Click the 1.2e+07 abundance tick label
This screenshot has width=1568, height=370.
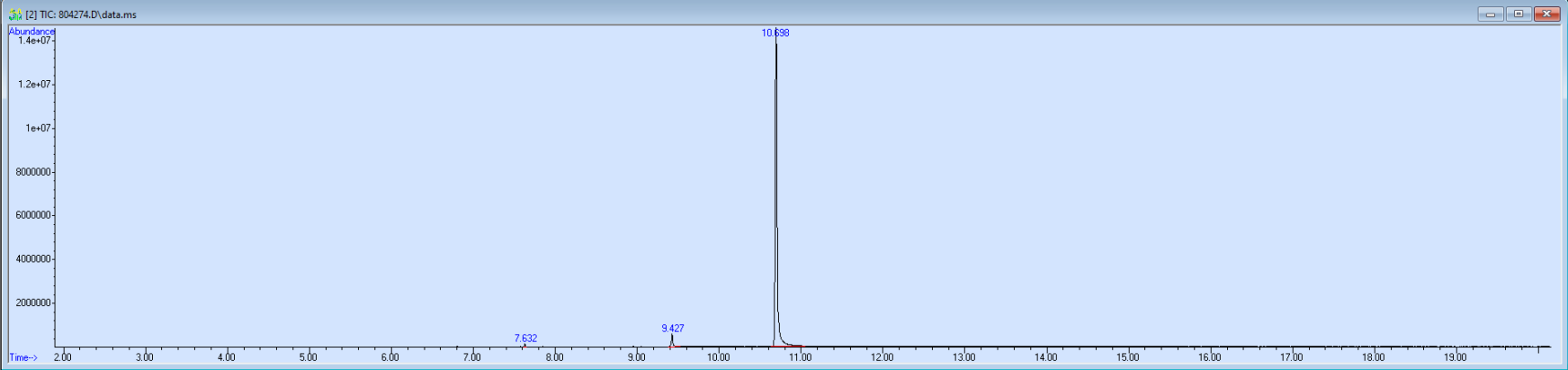35,85
